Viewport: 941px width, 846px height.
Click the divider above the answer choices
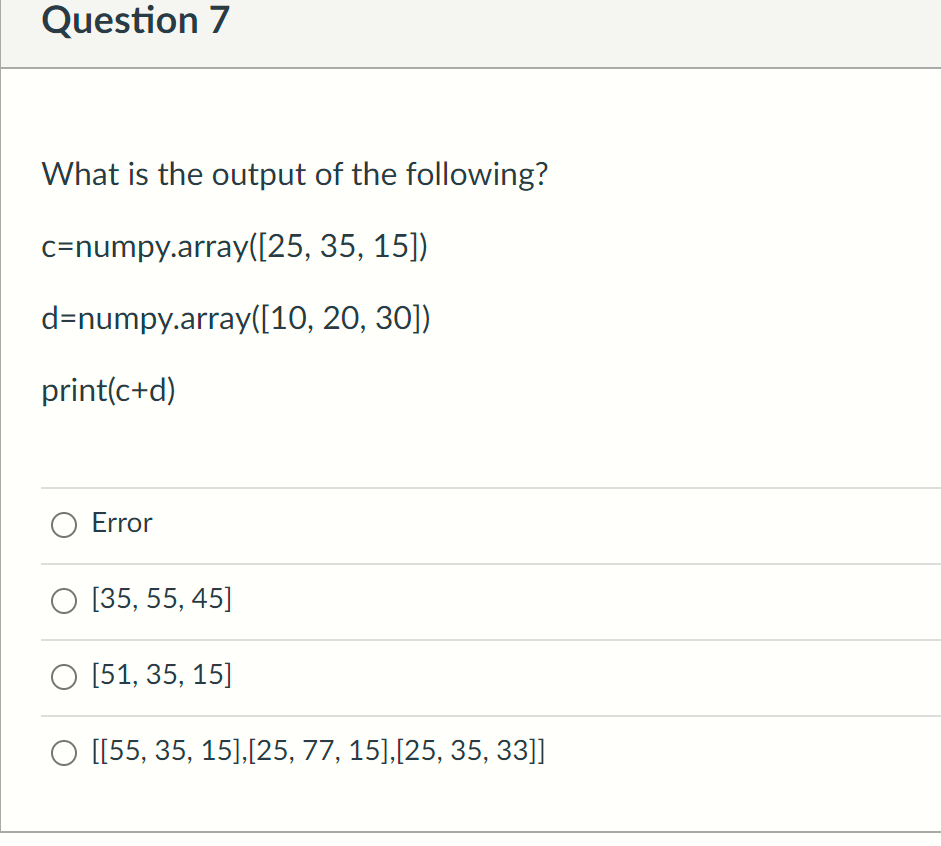[x=490, y=486]
